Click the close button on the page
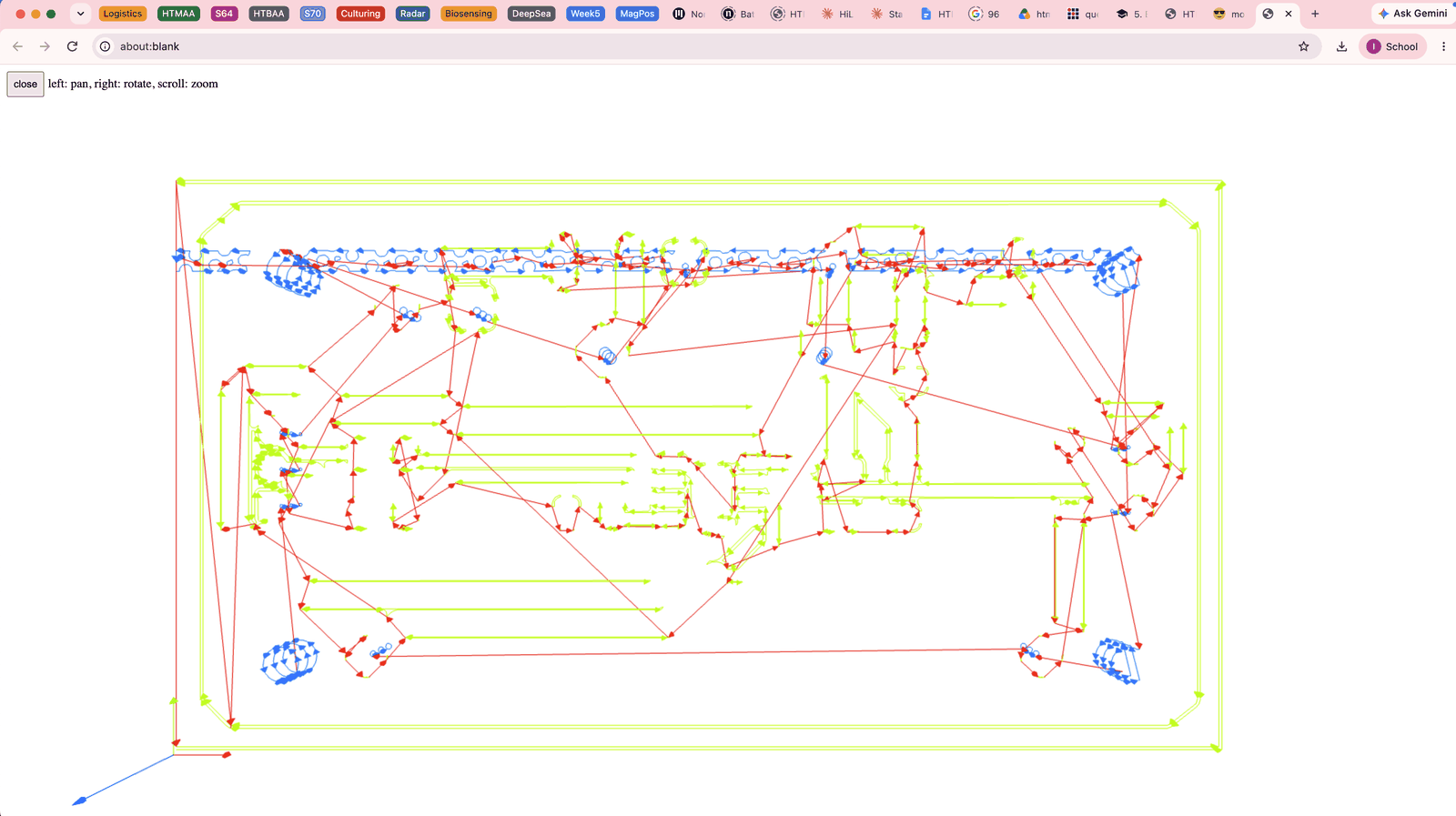The width and height of the screenshot is (1456, 816). pyautogui.click(x=25, y=84)
